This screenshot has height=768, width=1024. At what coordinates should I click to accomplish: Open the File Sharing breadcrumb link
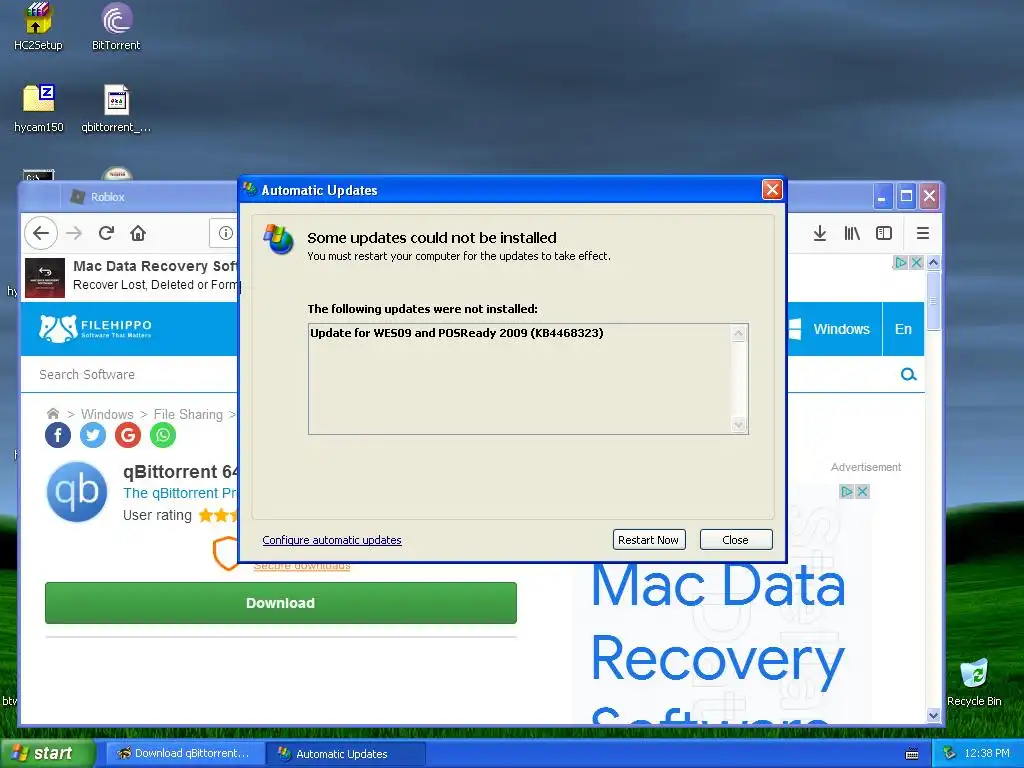pyautogui.click(x=188, y=414)
